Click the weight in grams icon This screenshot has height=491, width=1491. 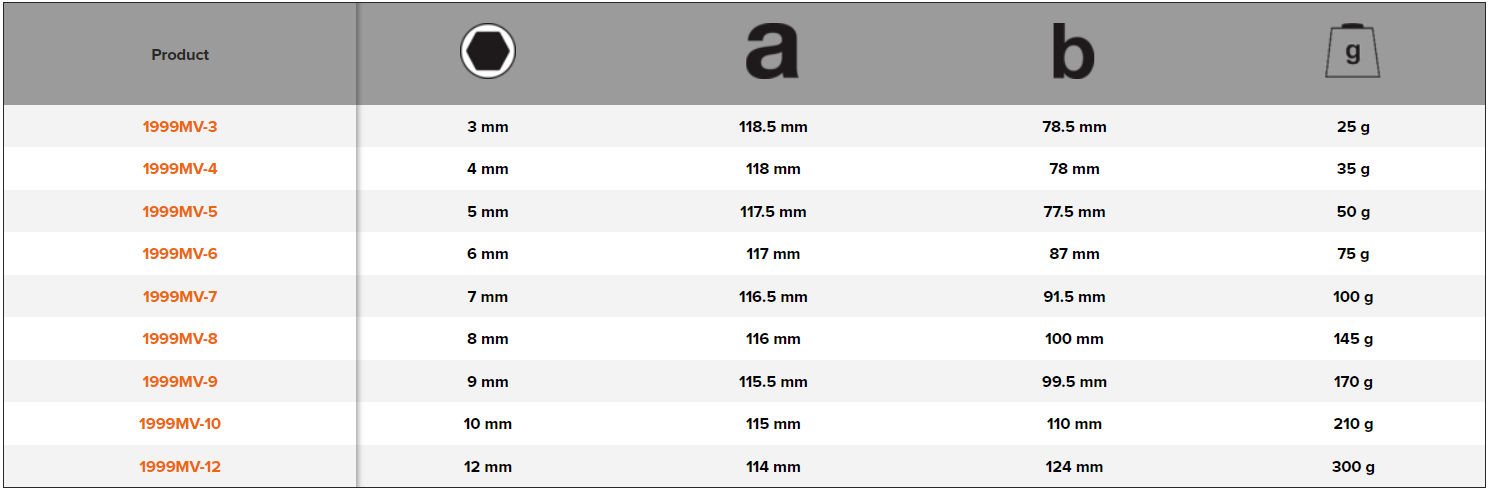[x=1352, y=52]
